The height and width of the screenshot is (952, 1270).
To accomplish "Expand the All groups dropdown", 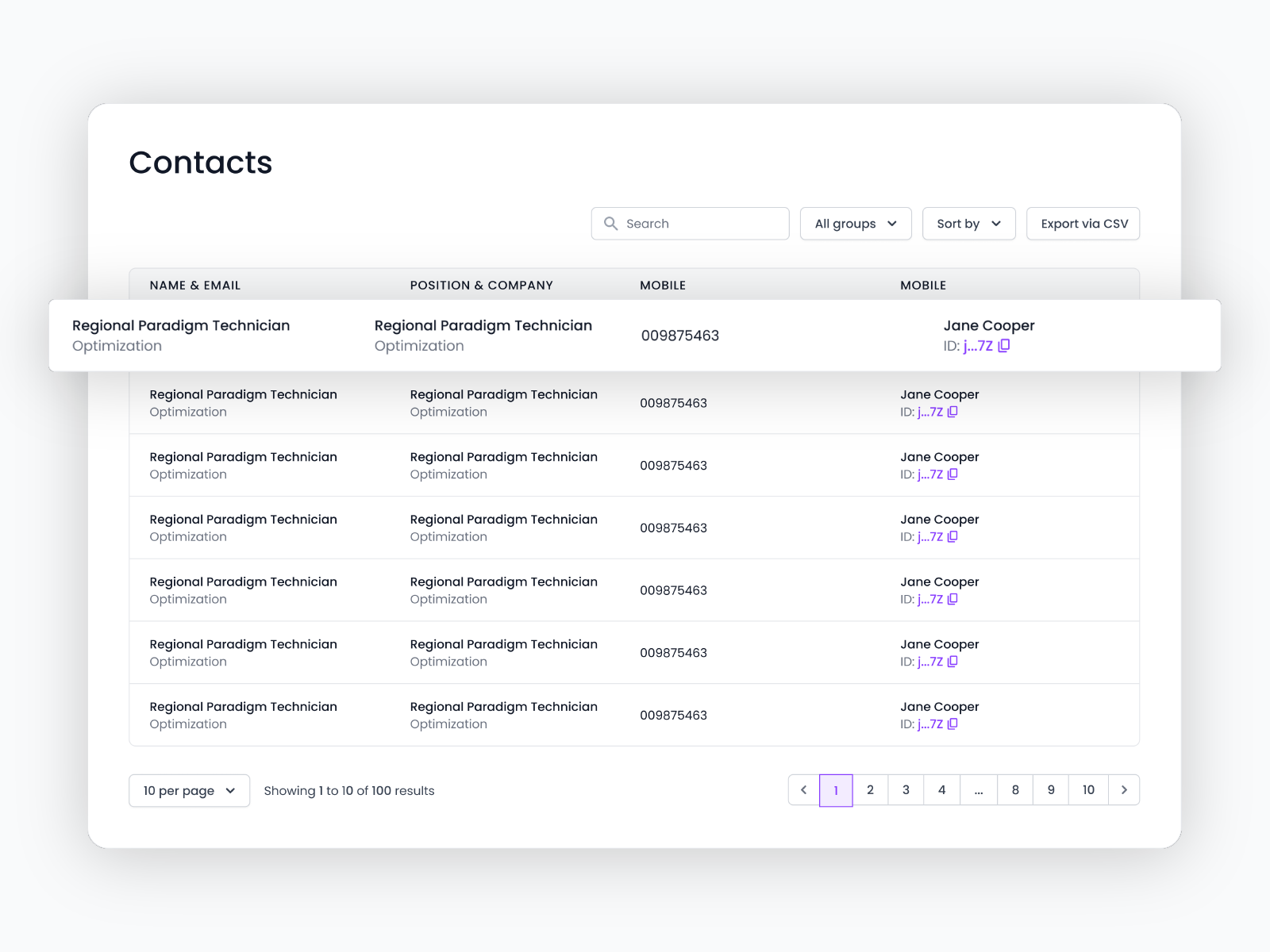I will click(x=855, y=224).
